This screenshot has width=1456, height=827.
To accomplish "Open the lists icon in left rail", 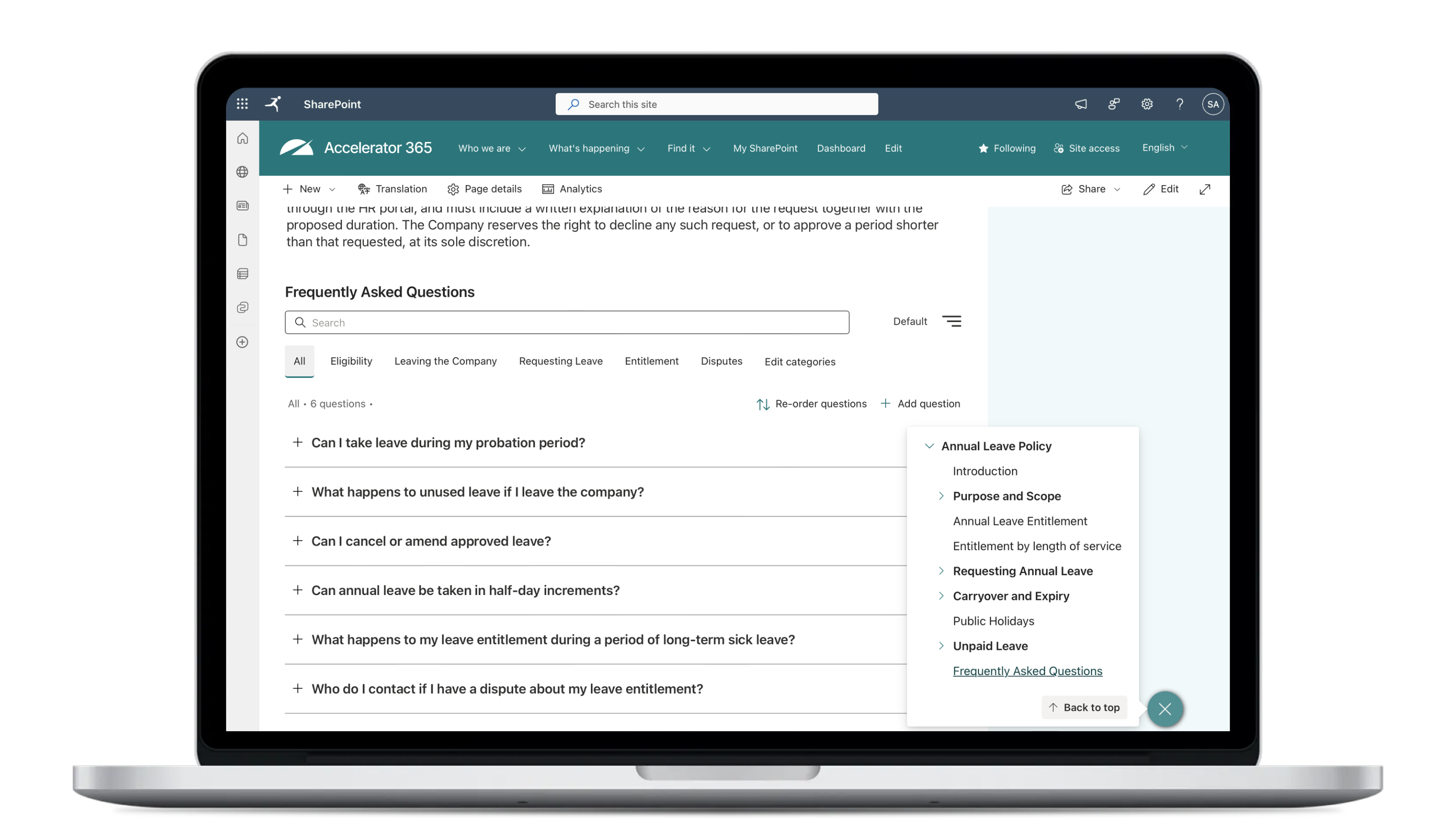I will tap(243, 274).
